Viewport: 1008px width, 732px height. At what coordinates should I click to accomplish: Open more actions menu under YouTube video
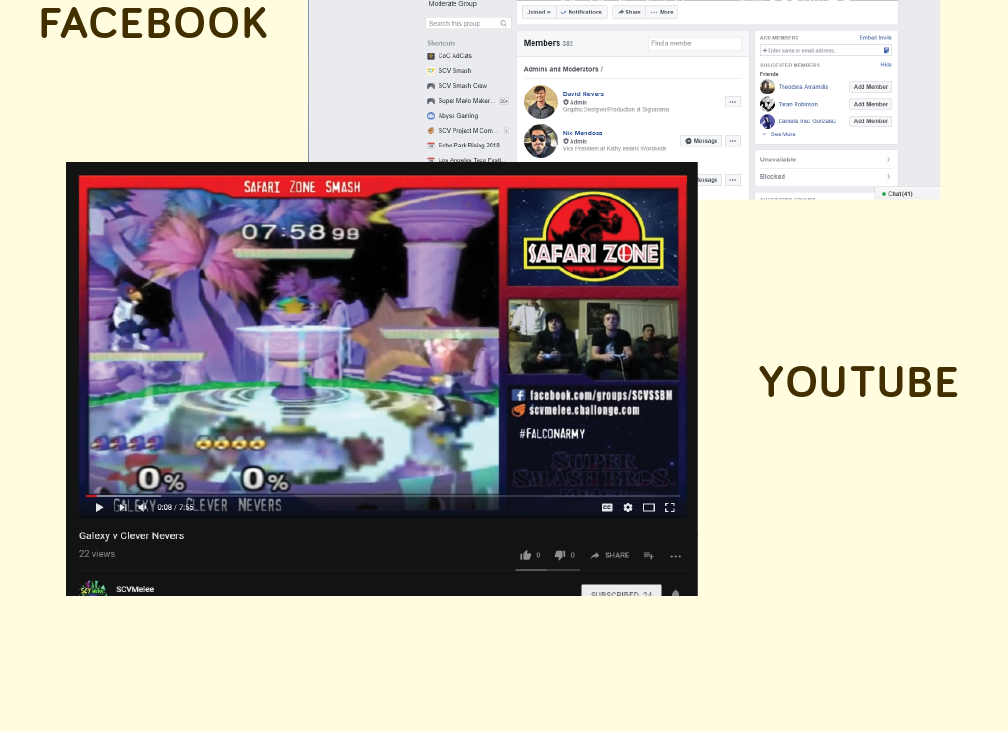click(x=675, y=556)
